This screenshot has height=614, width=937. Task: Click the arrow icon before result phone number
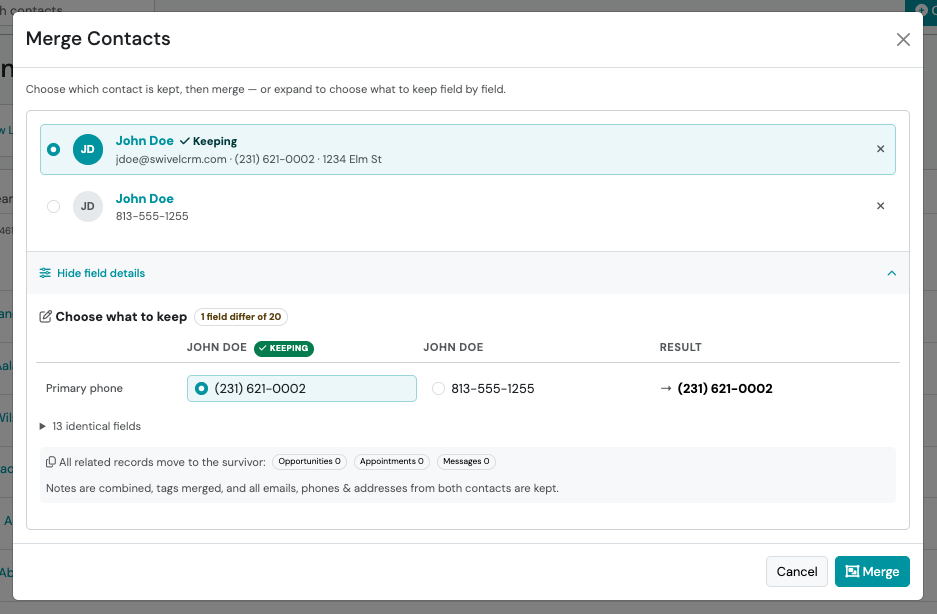pyautogui.click(x=666, y=389)
